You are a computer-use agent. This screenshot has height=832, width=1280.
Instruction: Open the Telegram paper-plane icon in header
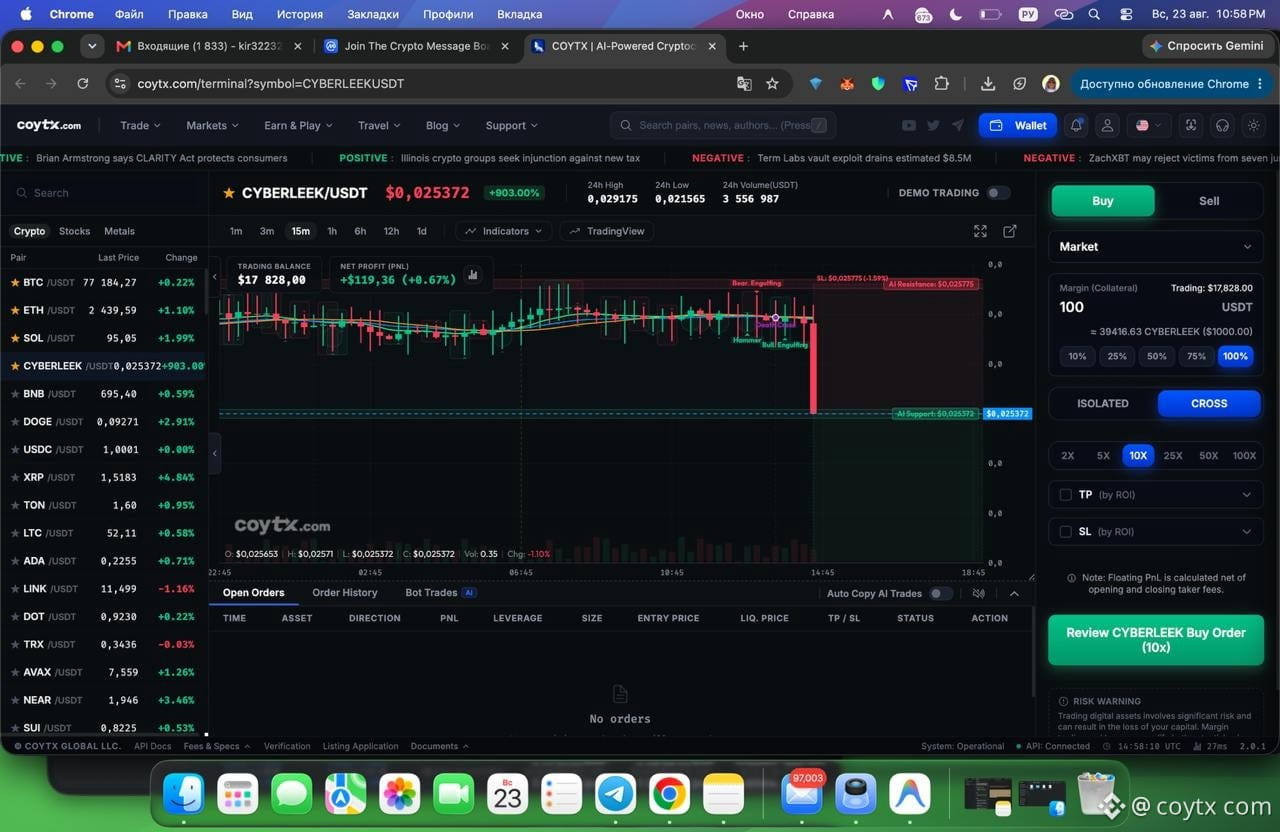click(958, 125)
